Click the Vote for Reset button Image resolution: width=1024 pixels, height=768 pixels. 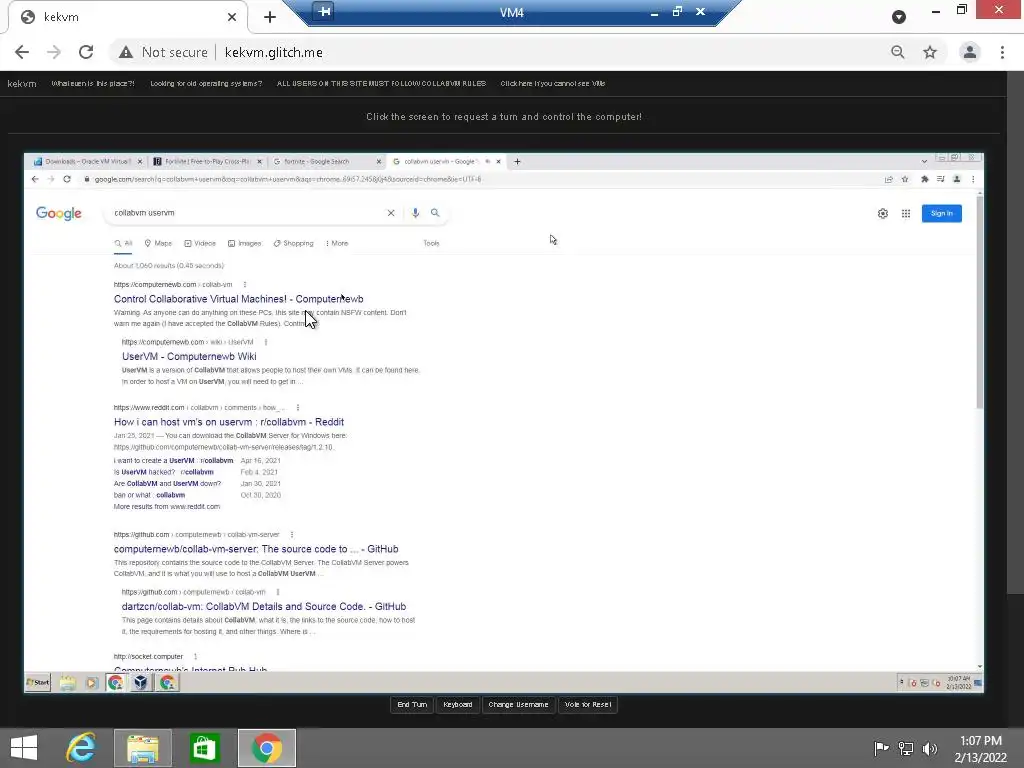pyautogui.click(x=588, y=705)
